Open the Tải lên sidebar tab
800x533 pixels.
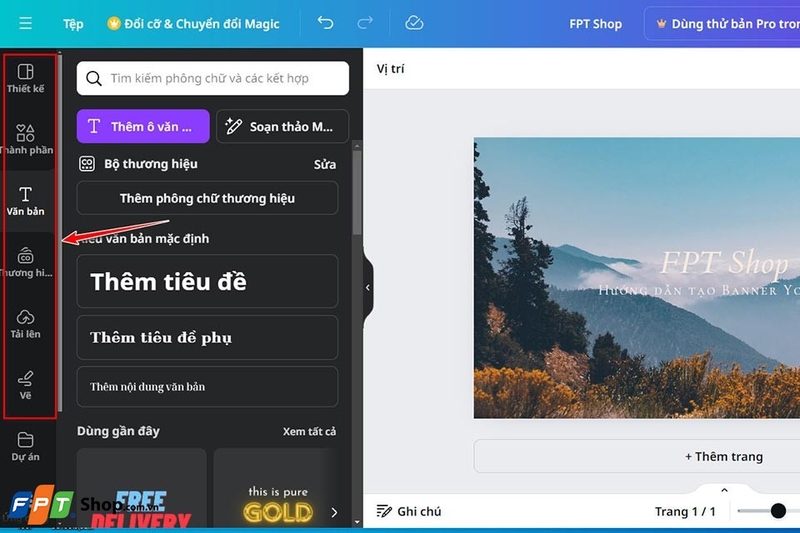tap(26, 323)
